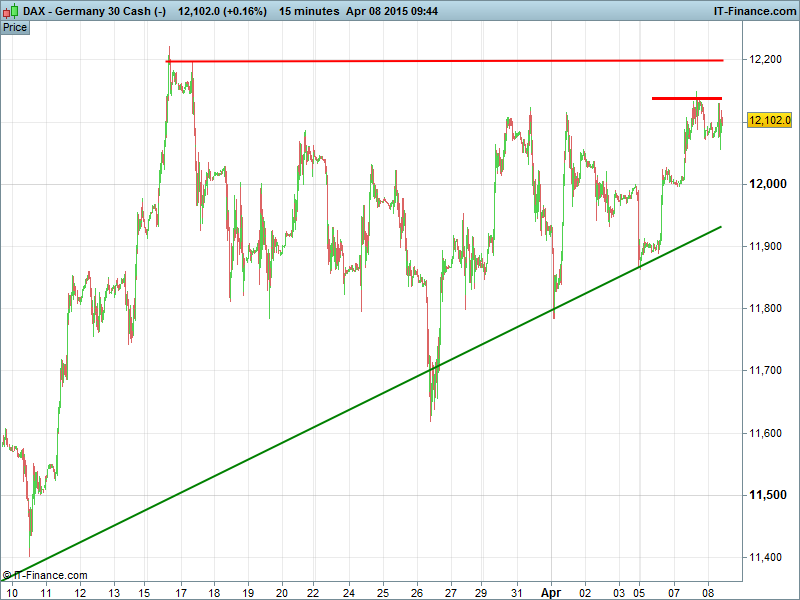Open the 15 minutes timeframe label
The image size is (800, 600).
pyautogui.click(x=309, y=10)
